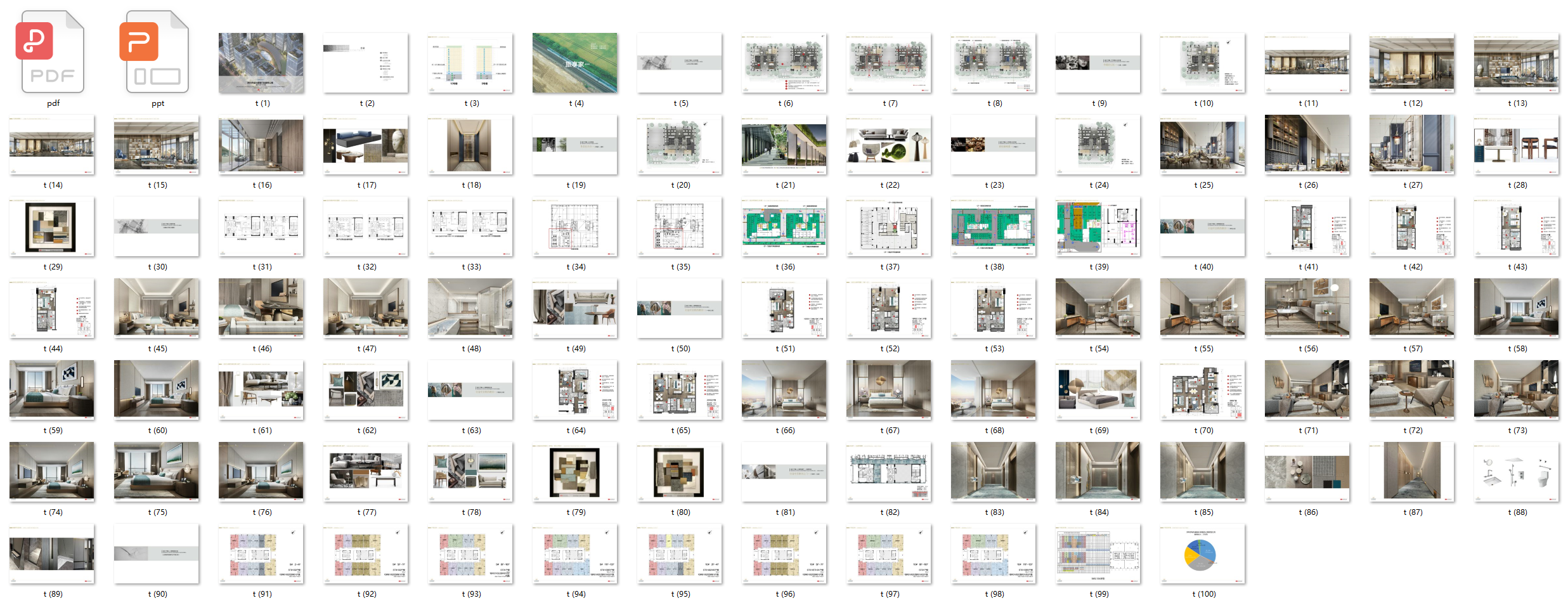Select the building section diagram t (3)
1568x610 pixels.
coord(470,63)
